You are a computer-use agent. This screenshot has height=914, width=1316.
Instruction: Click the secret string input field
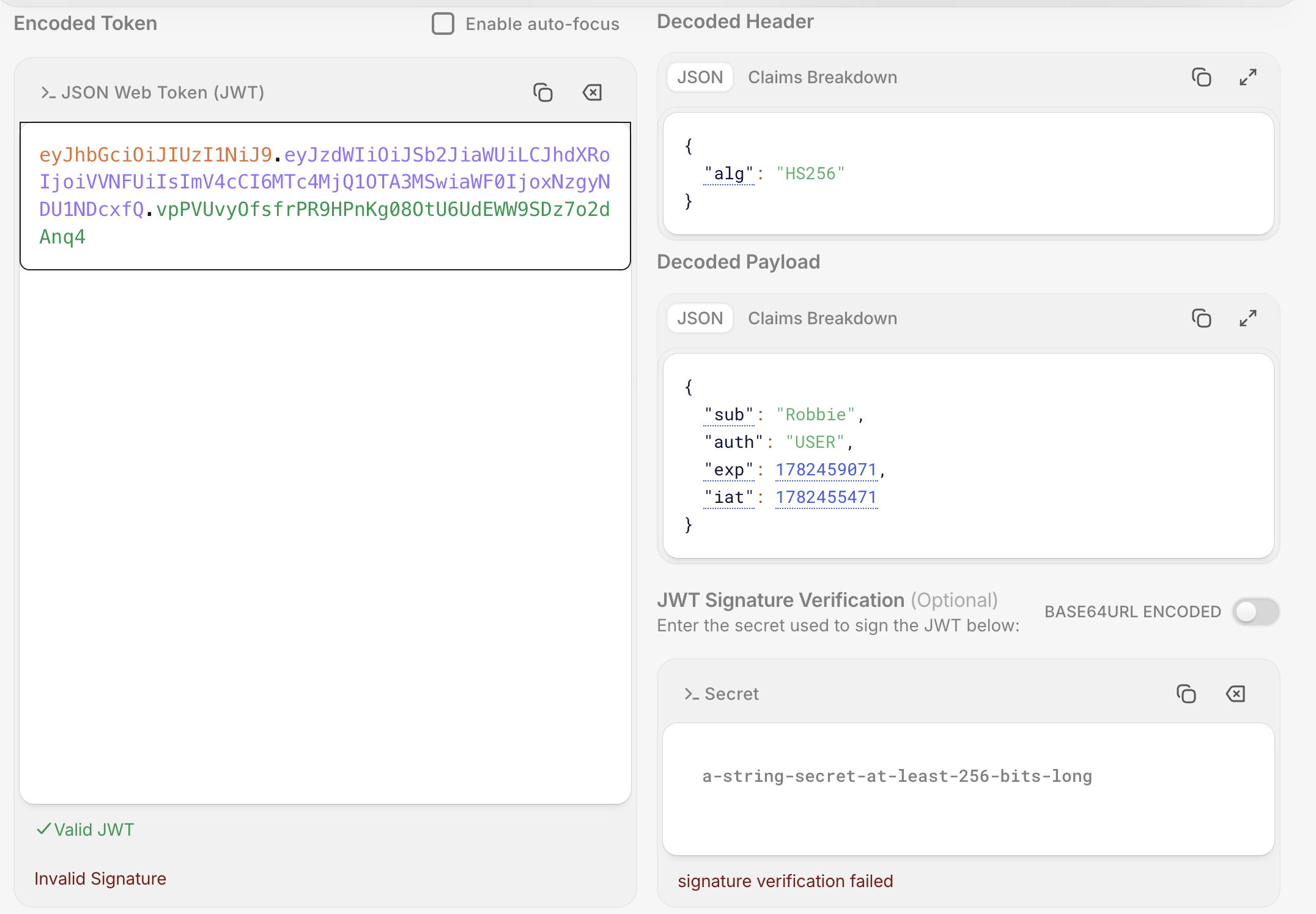969,789
